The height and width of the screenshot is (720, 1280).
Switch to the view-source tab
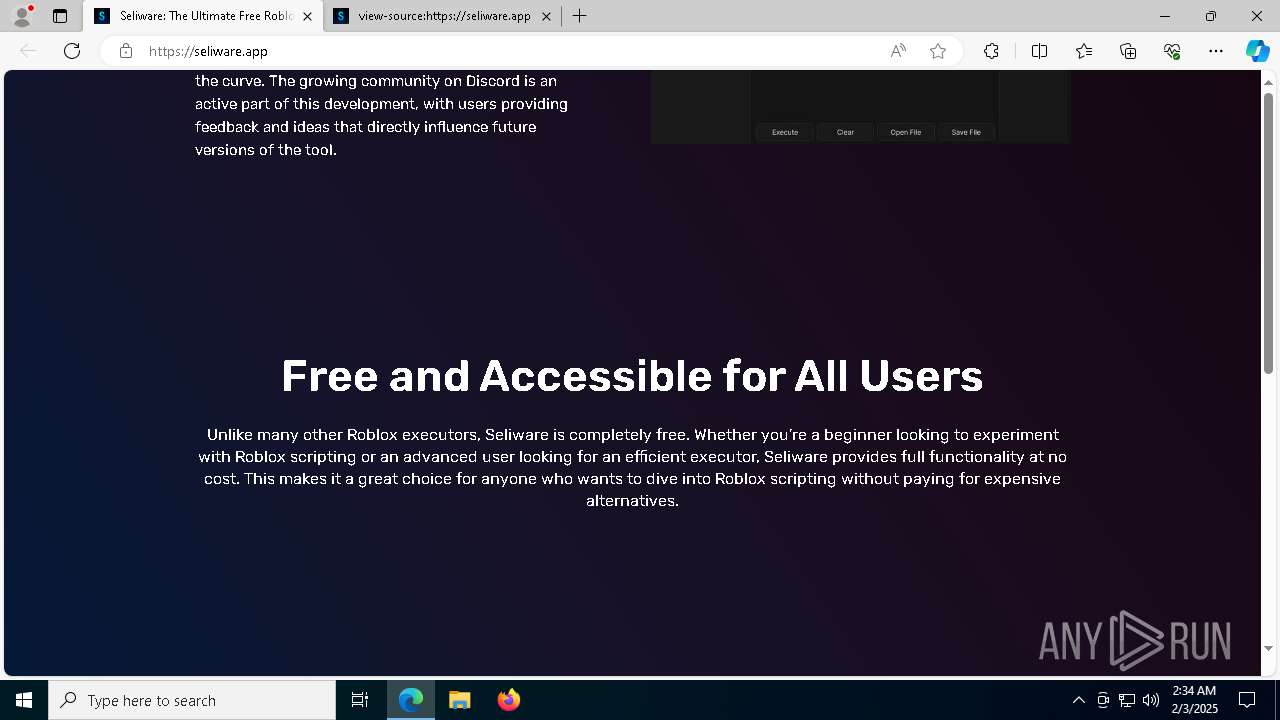tap(442, 16)
